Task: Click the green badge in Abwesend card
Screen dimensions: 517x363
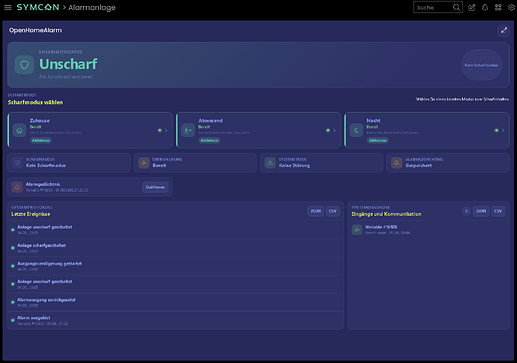Action: pos(209,140)
